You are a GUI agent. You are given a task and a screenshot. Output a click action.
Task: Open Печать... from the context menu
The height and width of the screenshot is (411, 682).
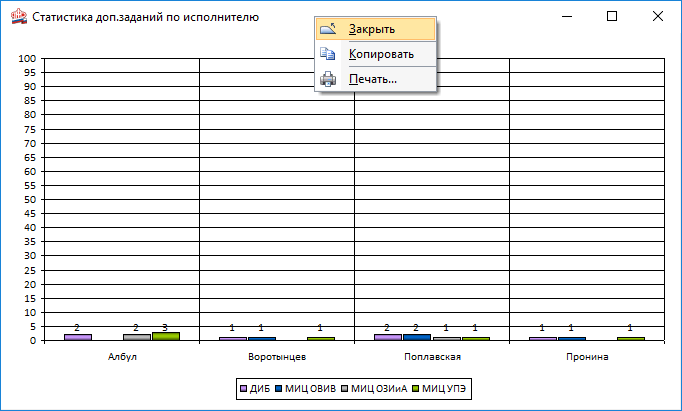click(372, 79)
